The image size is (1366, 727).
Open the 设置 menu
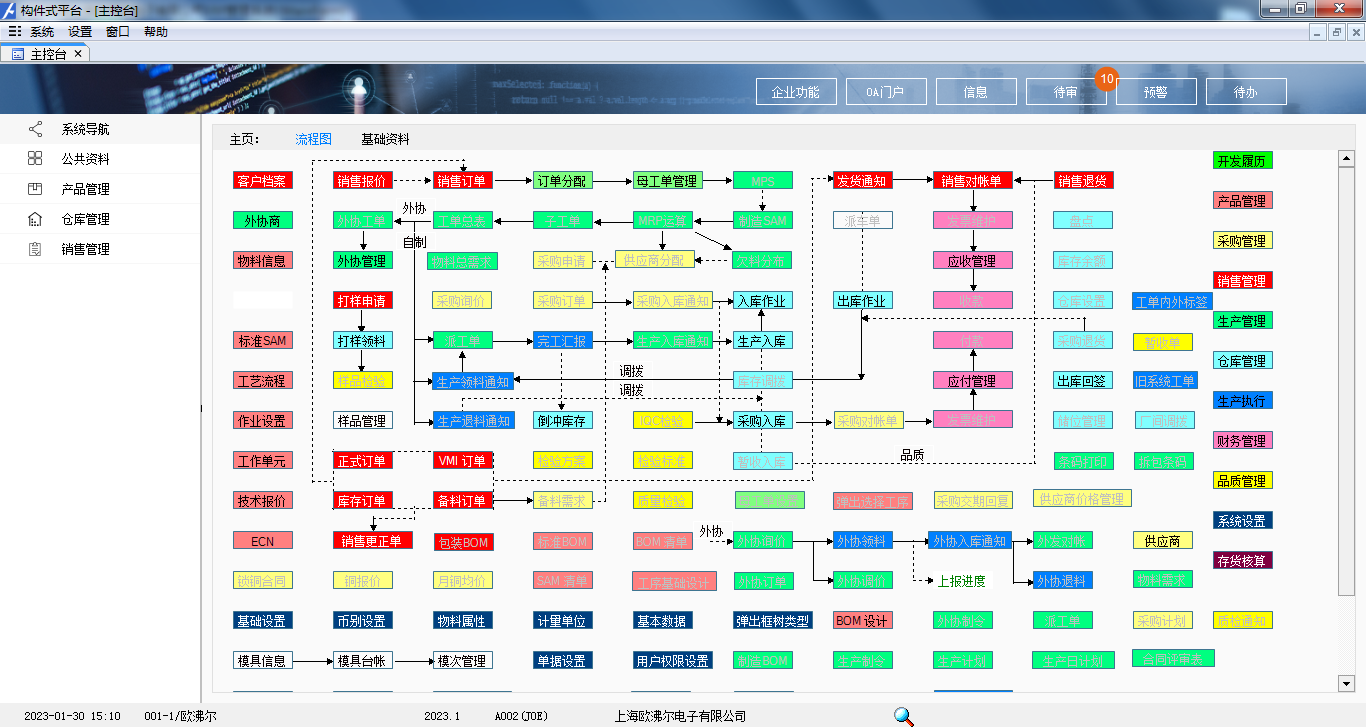80,32
